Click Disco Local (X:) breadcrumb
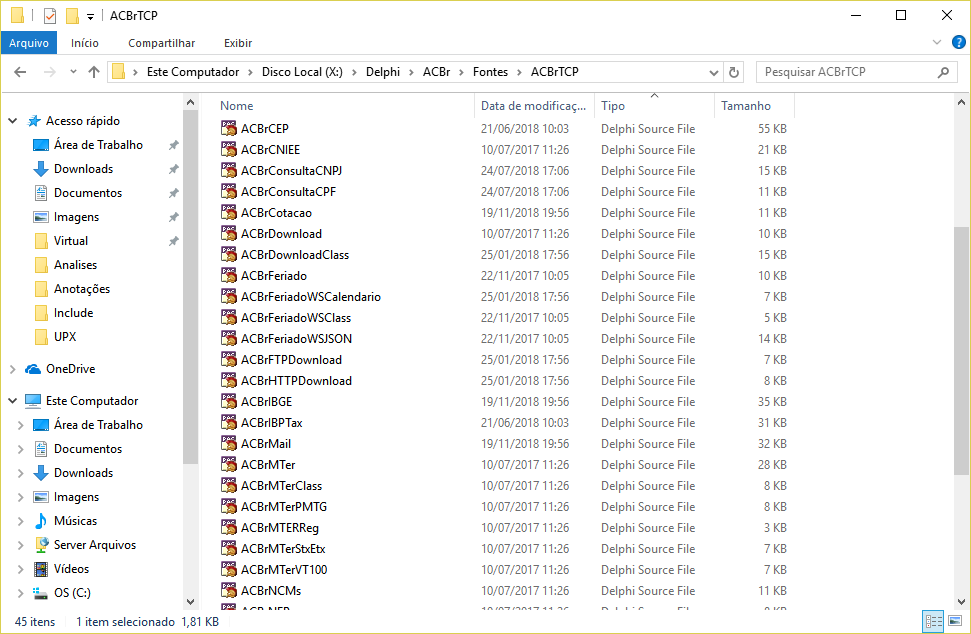 coord(302,72)
